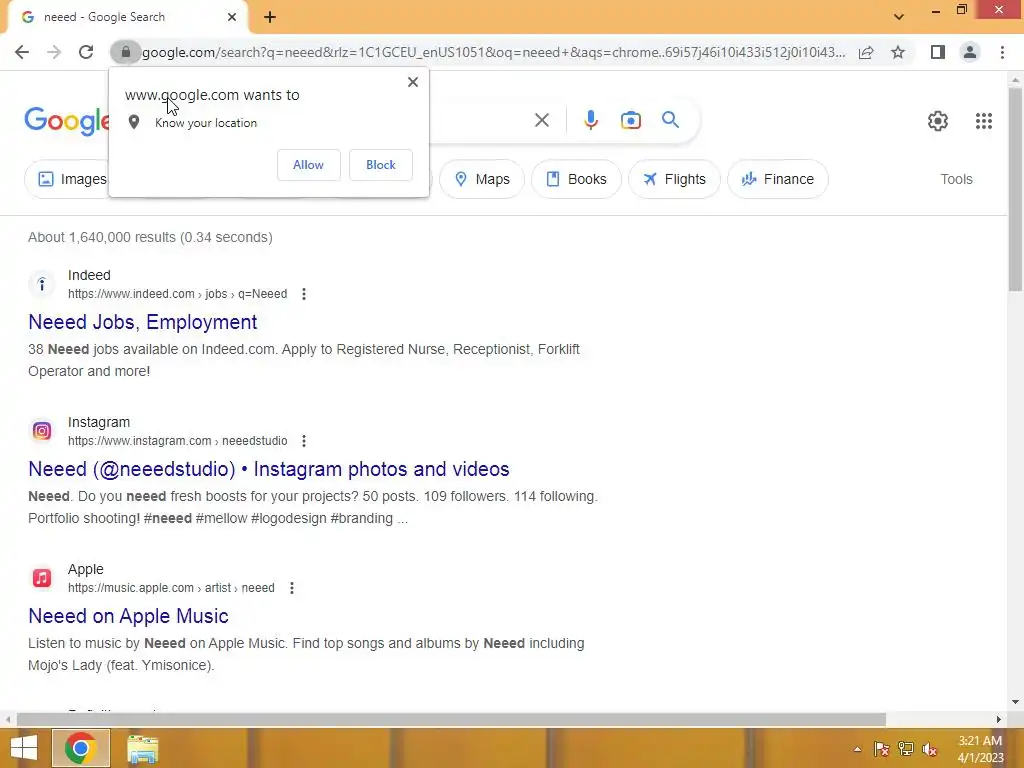Image resolution: width=1024 pixels, height=768 pixels.
Task: Open more options for Instagram result
Action: point(304,441)
